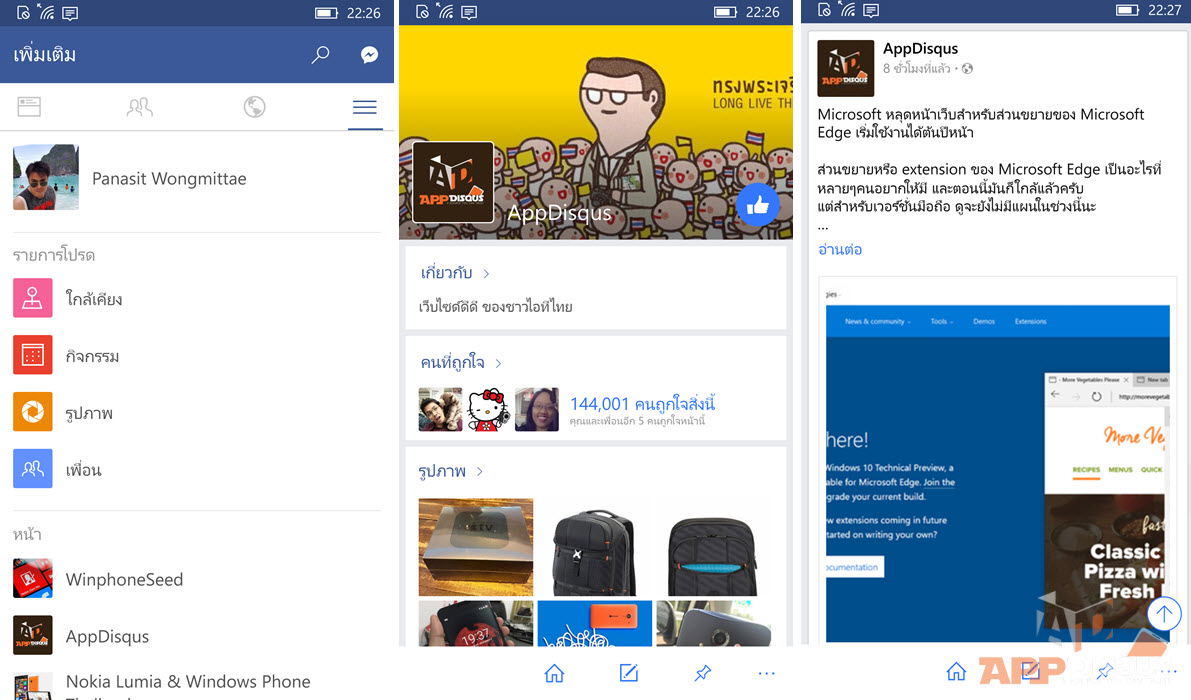Open the search magnifier icon

[x=321, y=55]
